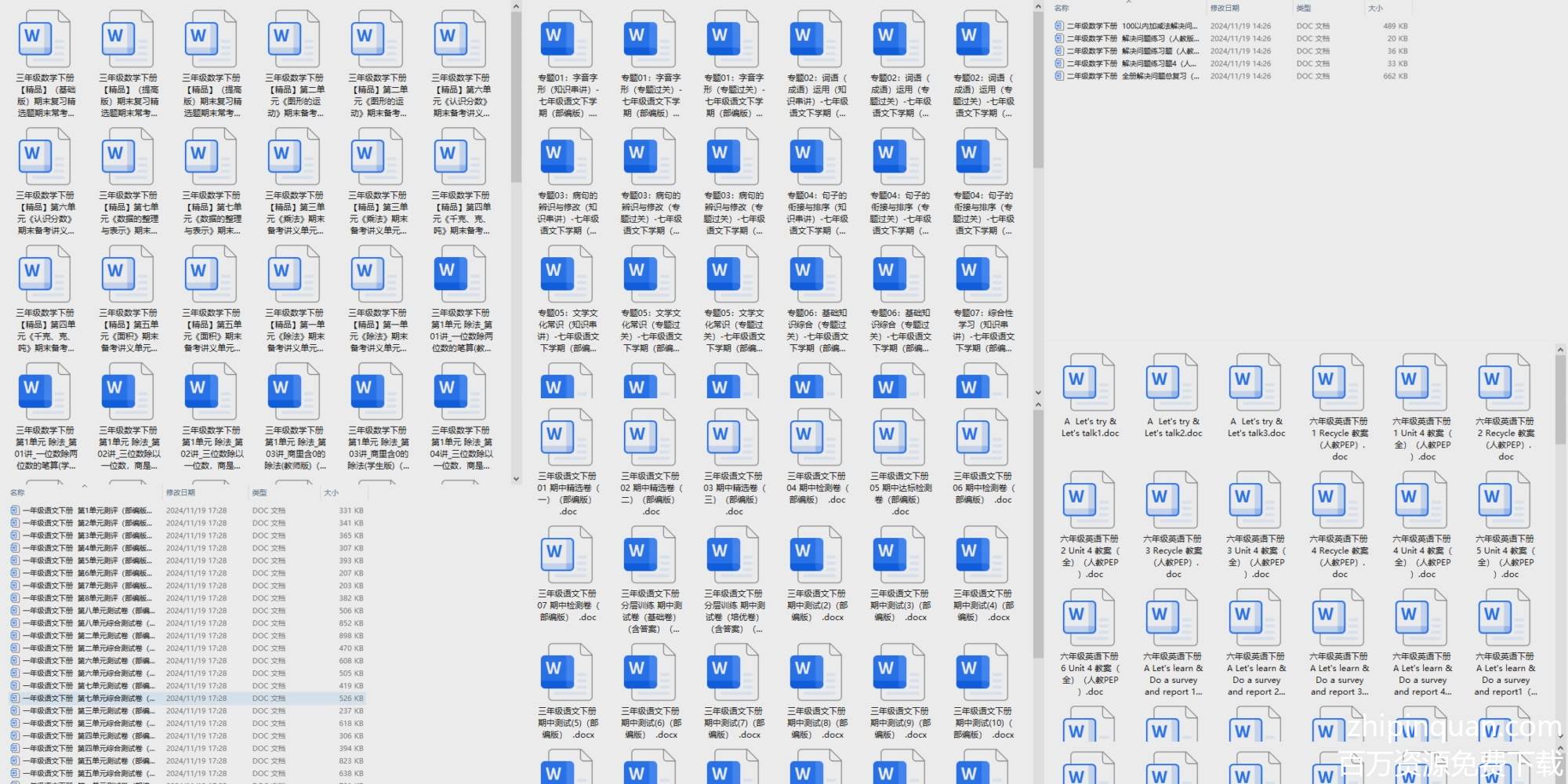Screen dimensions: 1568x784
Task: Click 名称 column header in top-right list
Action: pos(1062,8)
